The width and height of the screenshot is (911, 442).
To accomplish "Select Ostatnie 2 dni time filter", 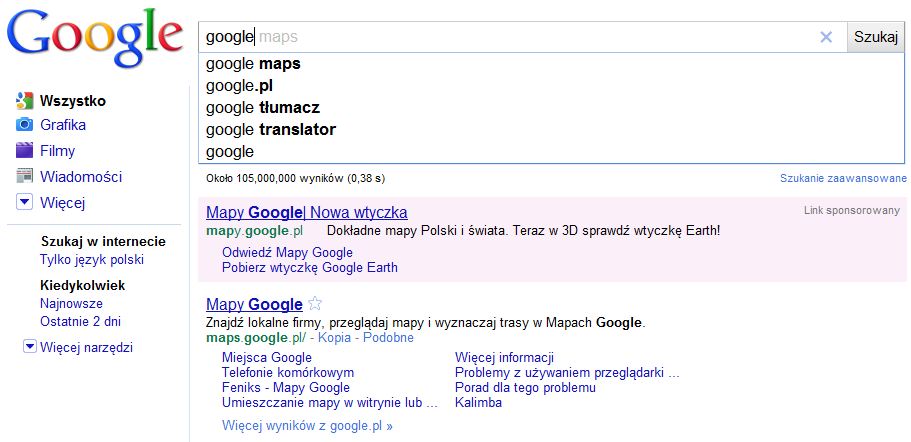I will [81, 321].
